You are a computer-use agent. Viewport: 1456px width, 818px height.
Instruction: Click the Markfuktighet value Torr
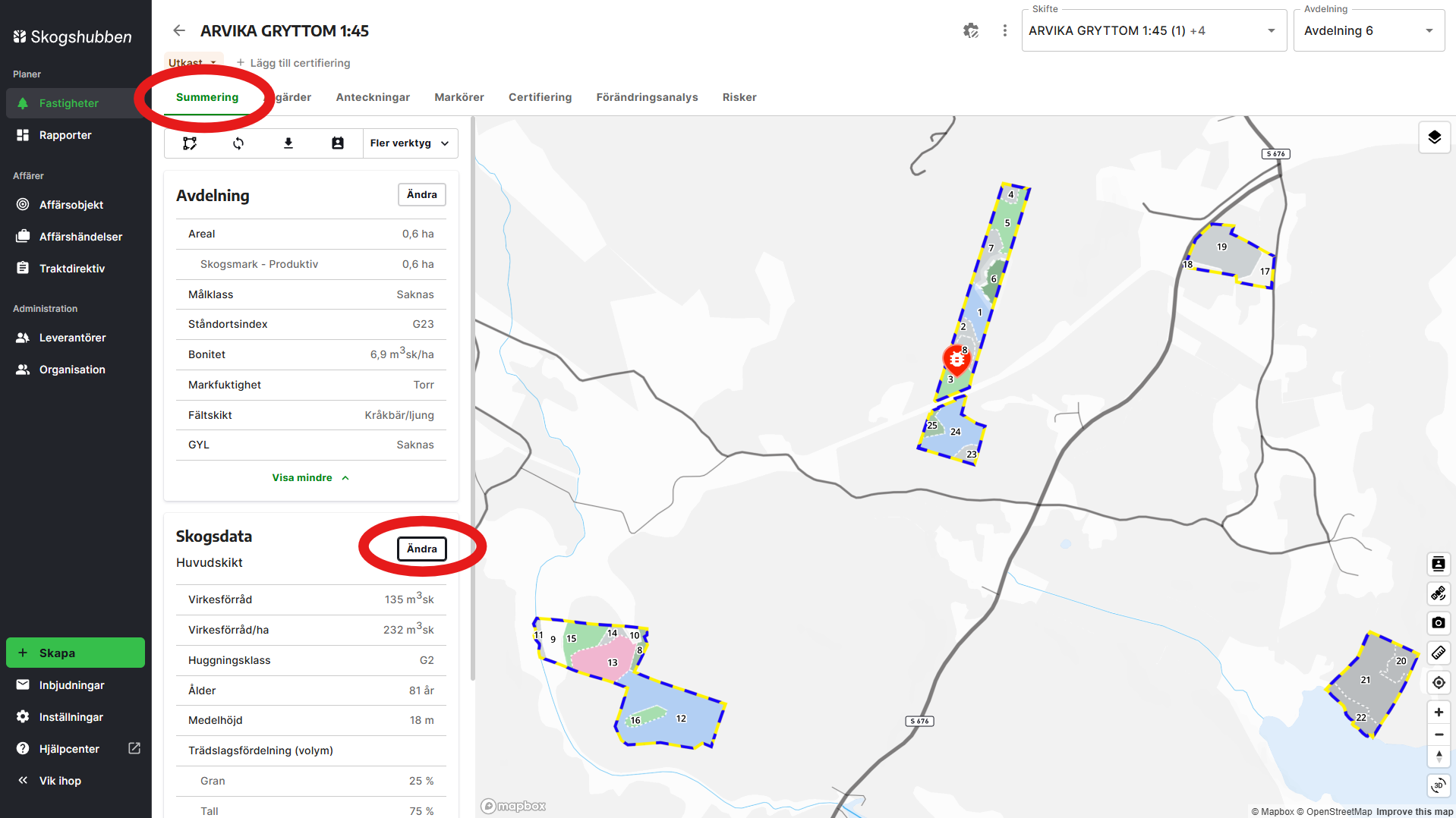click(424, 385)
